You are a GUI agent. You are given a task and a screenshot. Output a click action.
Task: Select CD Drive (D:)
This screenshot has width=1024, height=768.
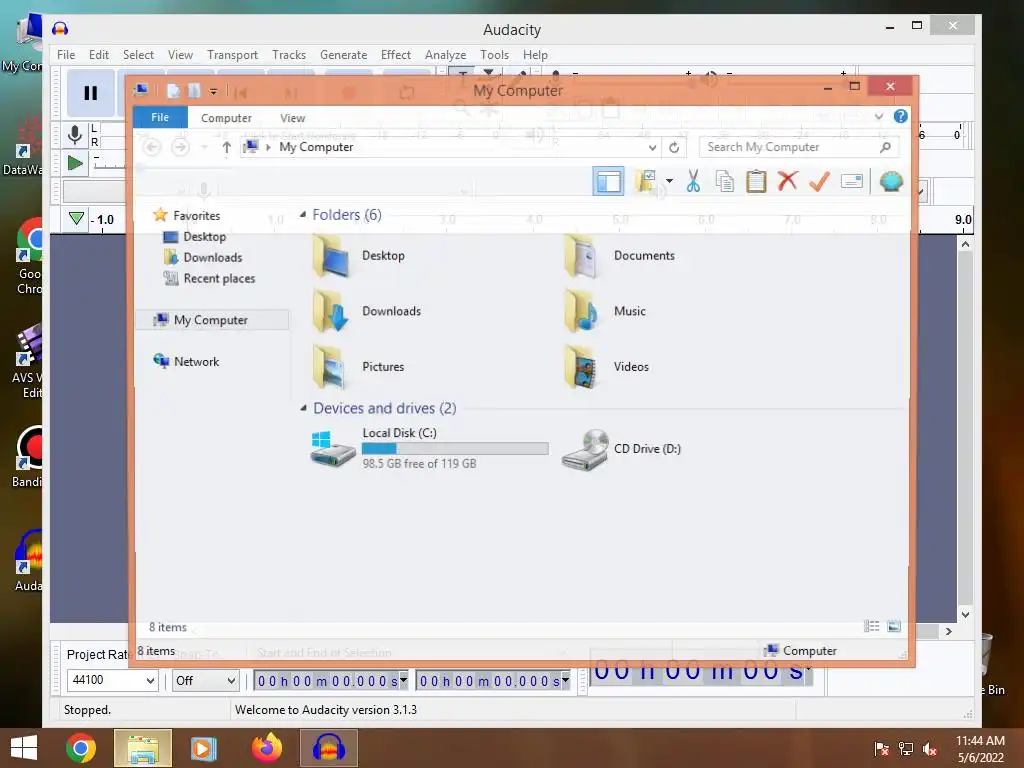tap(621, 449)
